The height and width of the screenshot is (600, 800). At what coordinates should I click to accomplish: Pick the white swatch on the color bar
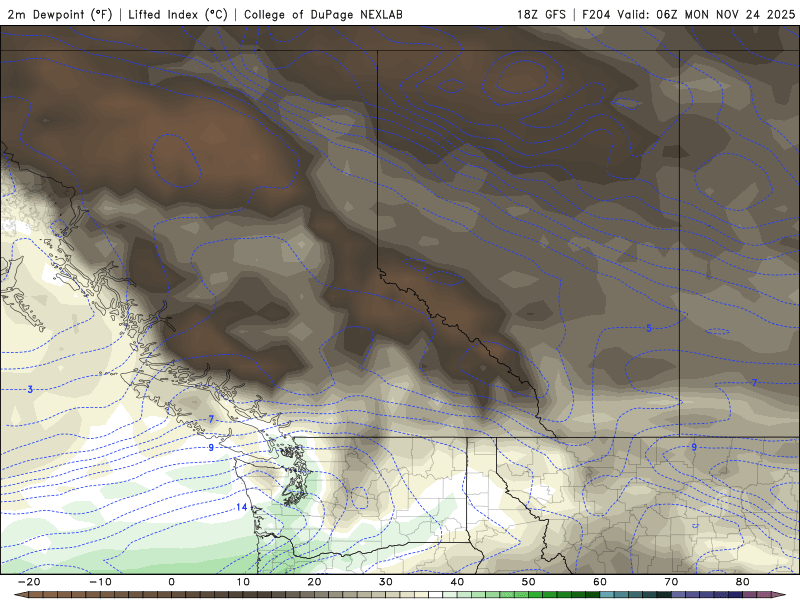[x=435, y=594]
